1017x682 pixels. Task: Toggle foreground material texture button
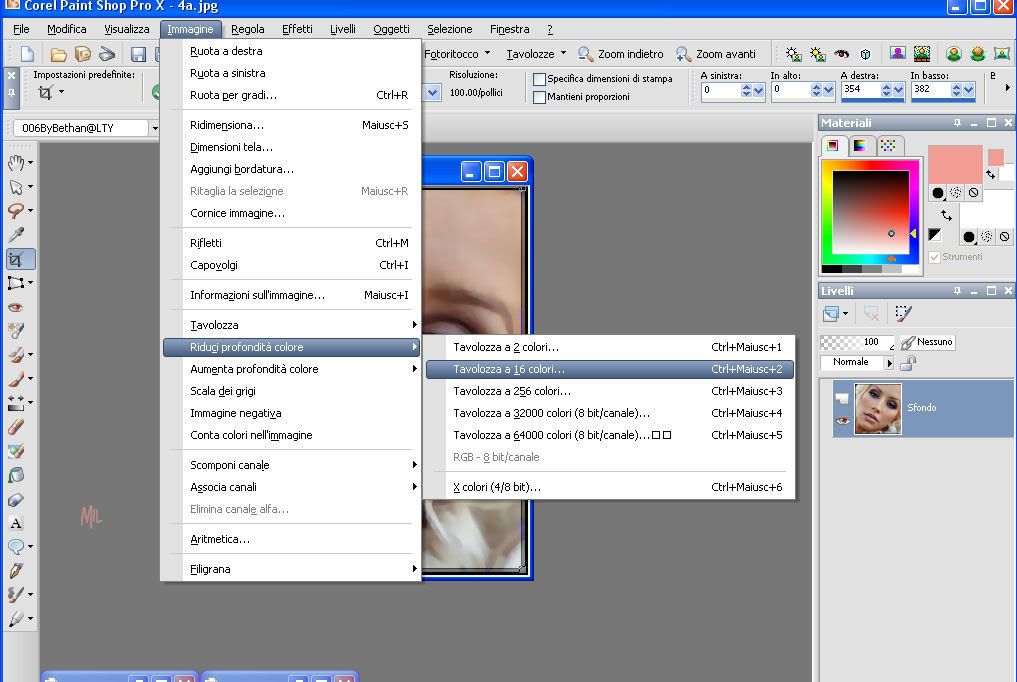pos(955,193)
